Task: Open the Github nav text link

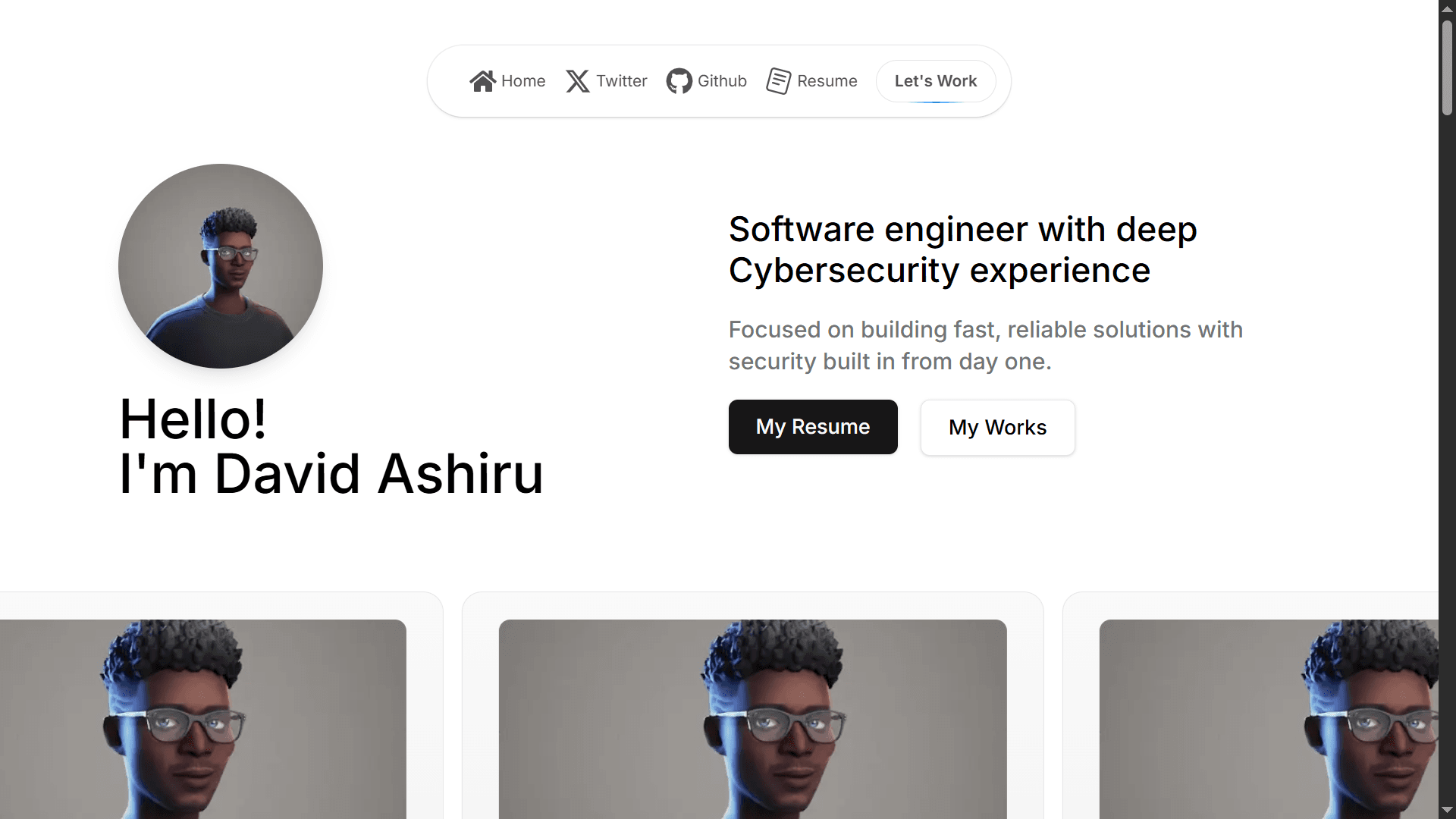Action: [722, 81]
